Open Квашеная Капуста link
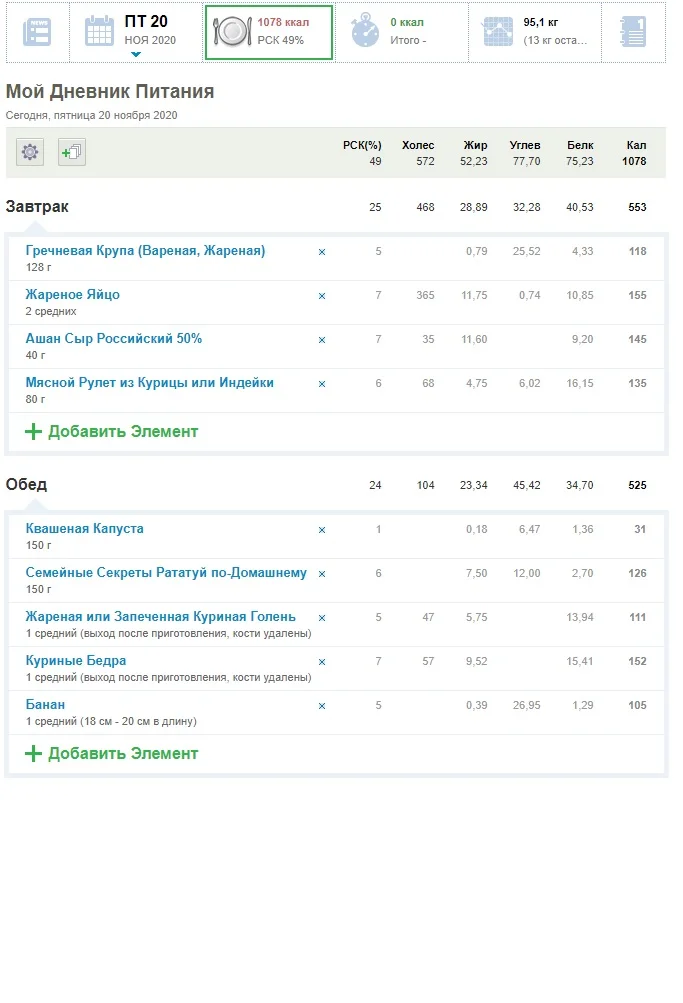 pos(84,529)
